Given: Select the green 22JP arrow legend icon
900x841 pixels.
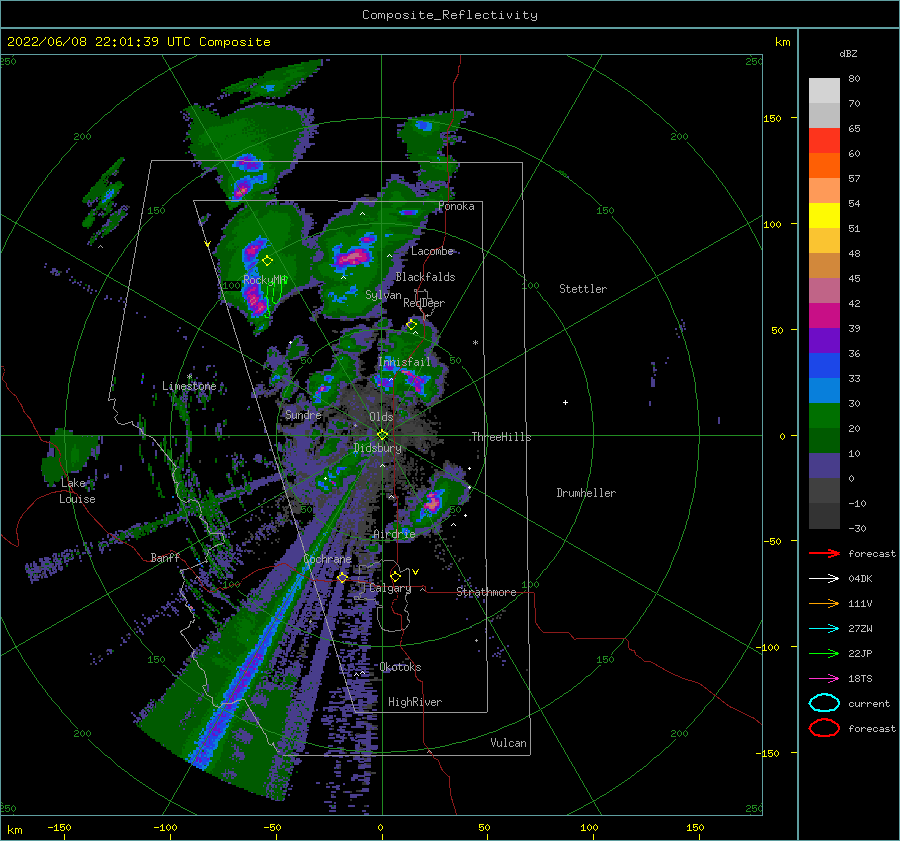Looking at the screenshot, I should (x=824, y=653).
